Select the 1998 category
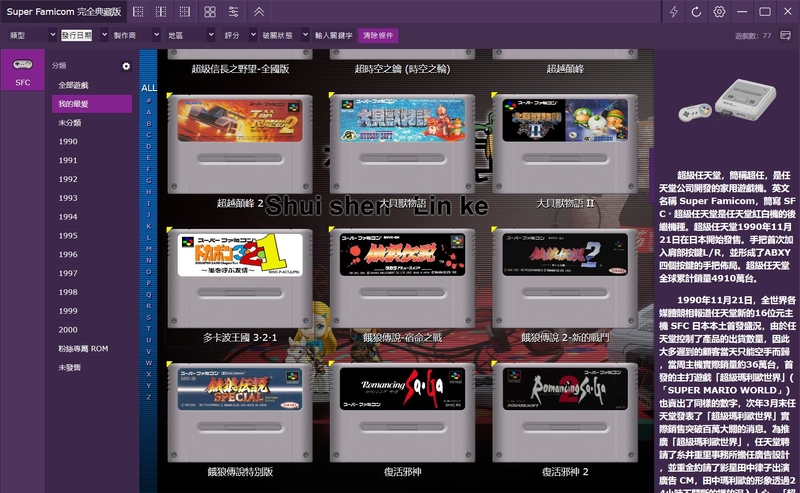This screenshot has width=800, height=493. (x=92, y=292)
